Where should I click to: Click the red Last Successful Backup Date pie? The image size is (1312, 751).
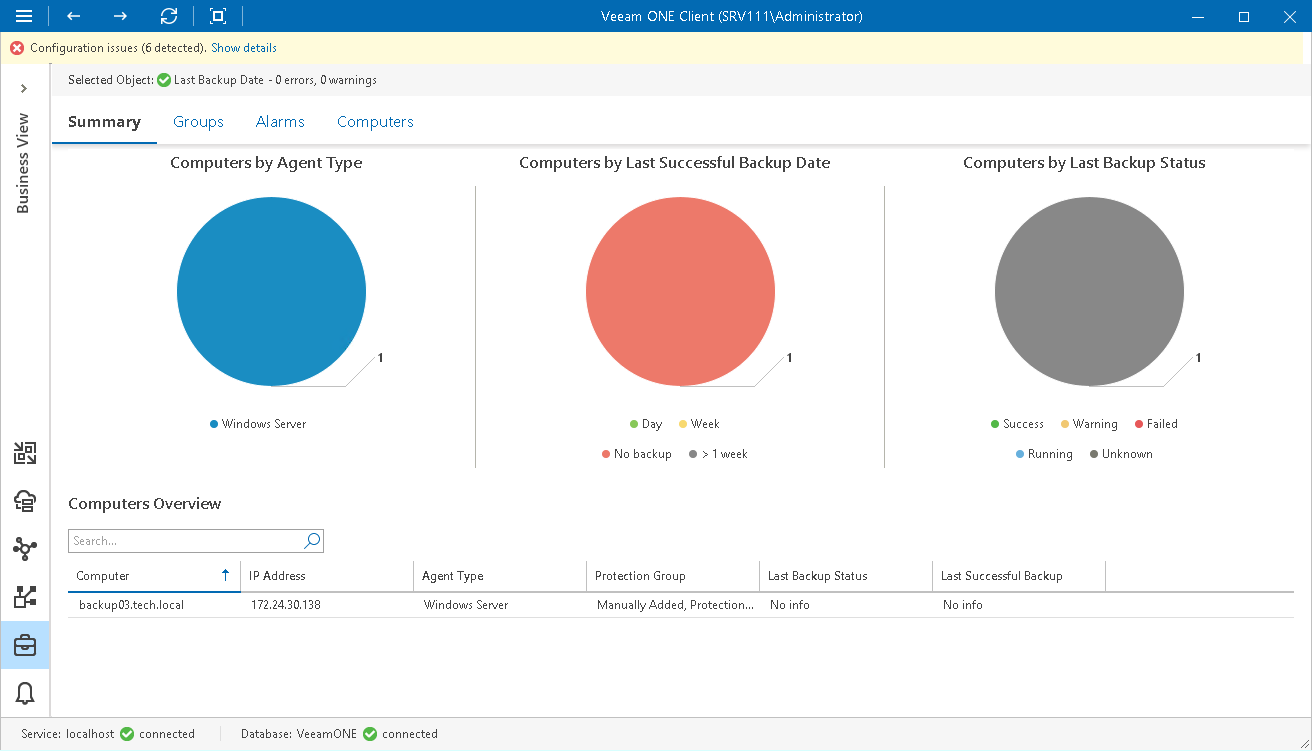click(x=680, y=291)
